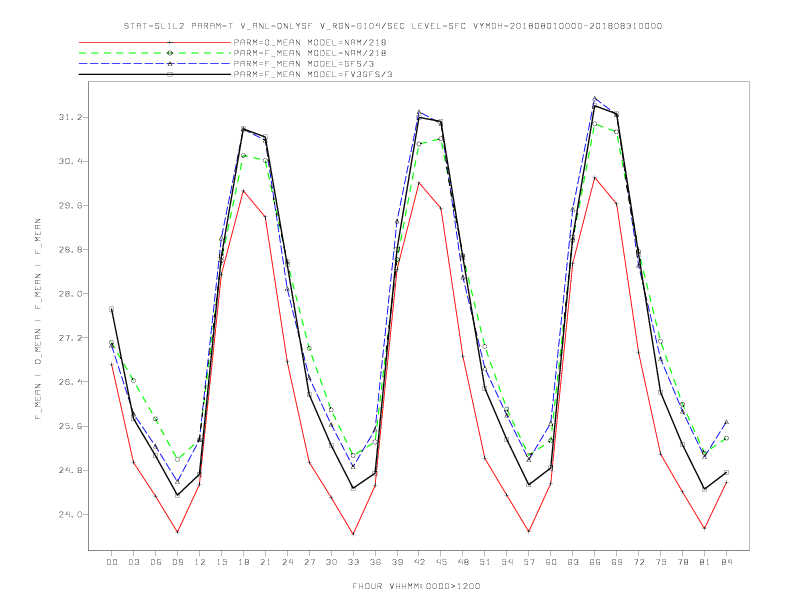Click the x-axis tick label 18
This screenshot has width=792, height=612.
(x=243, y=562)
